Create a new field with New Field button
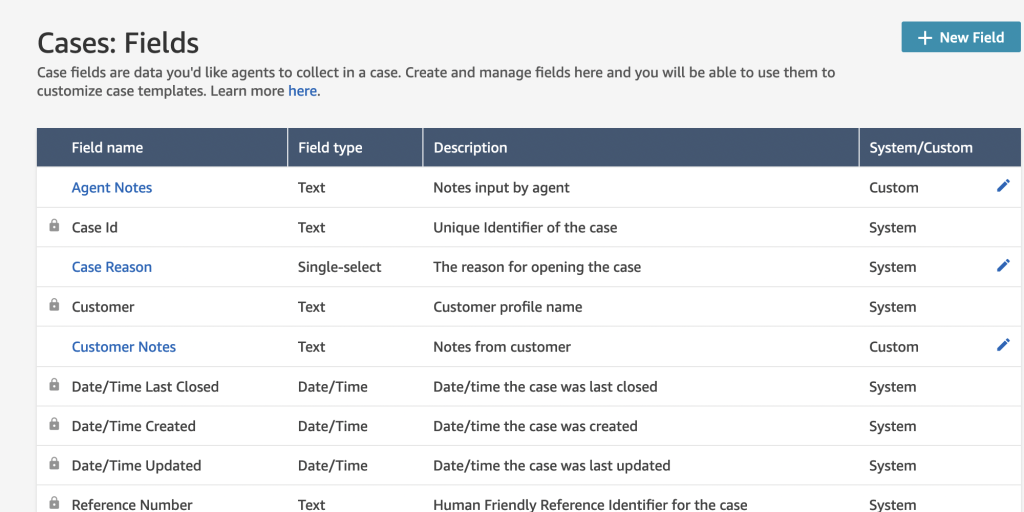The height and width of the screenshot is (512, 1024). click(x=961, y=38)
